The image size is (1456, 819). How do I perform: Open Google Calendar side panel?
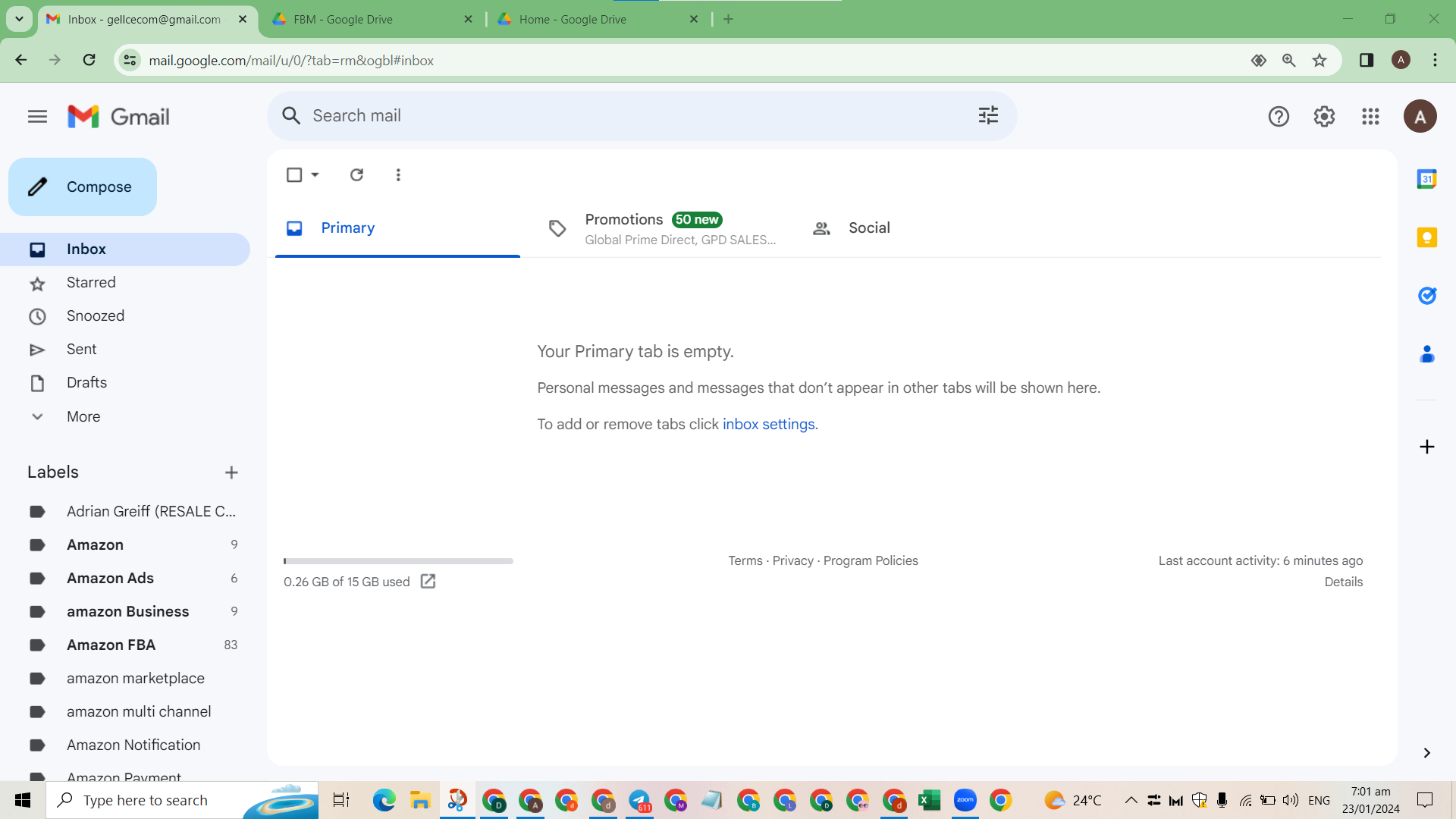1426,179
